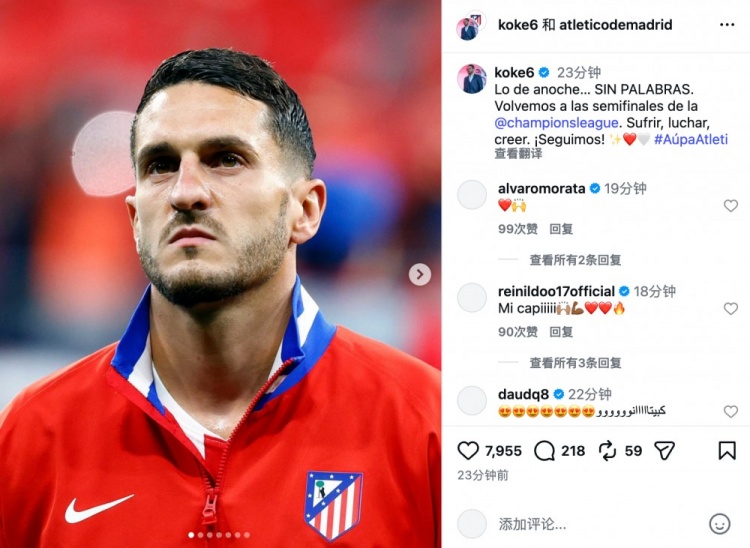Open the three-dot more options menu
The width and height of the screenshot is (750, 548).
(727, 25)
